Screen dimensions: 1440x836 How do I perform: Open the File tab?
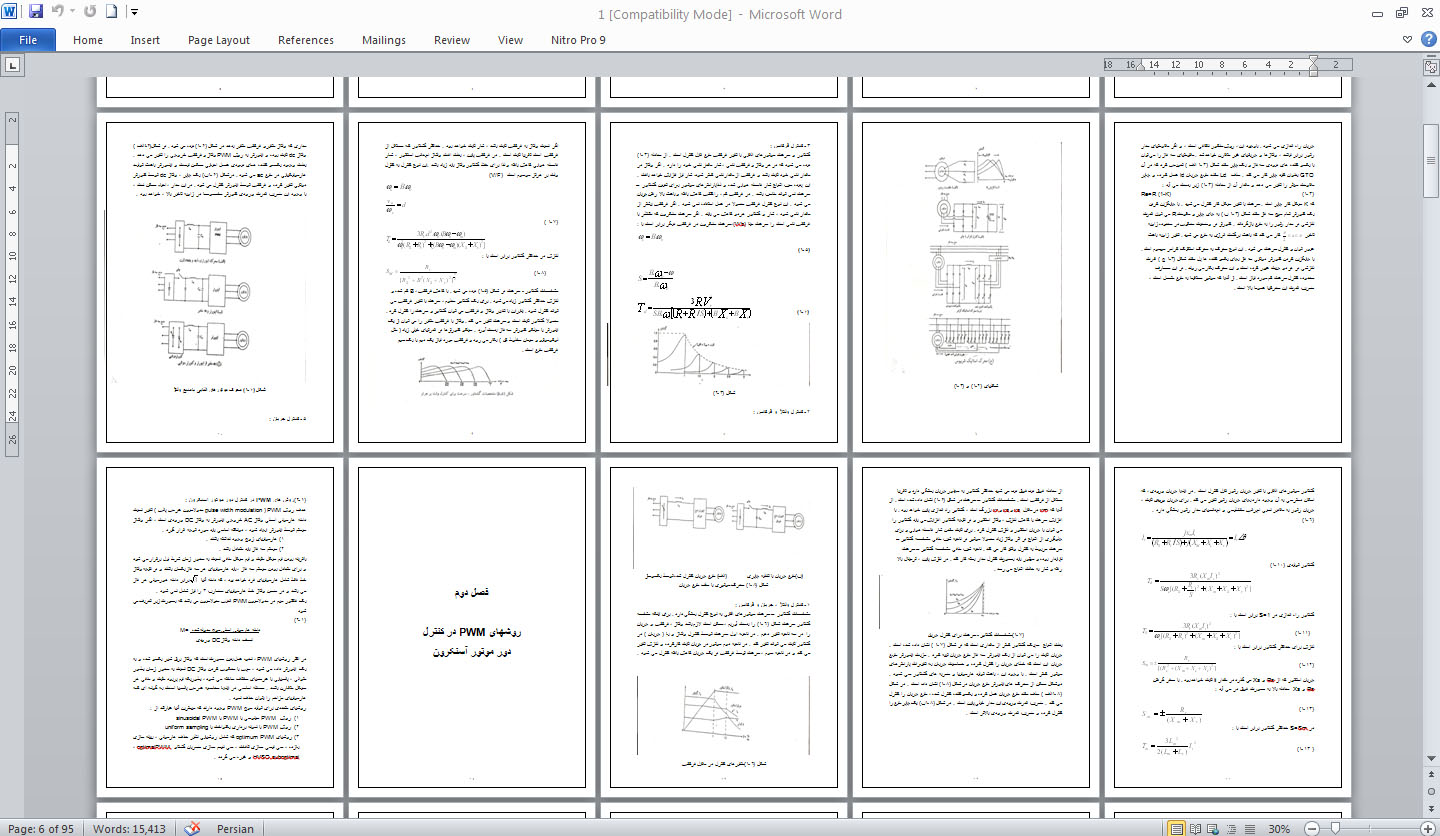[x=28, y=40]
